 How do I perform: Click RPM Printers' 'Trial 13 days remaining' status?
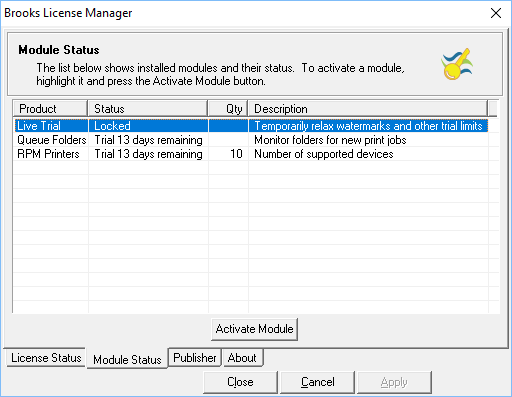click(148, 154)
